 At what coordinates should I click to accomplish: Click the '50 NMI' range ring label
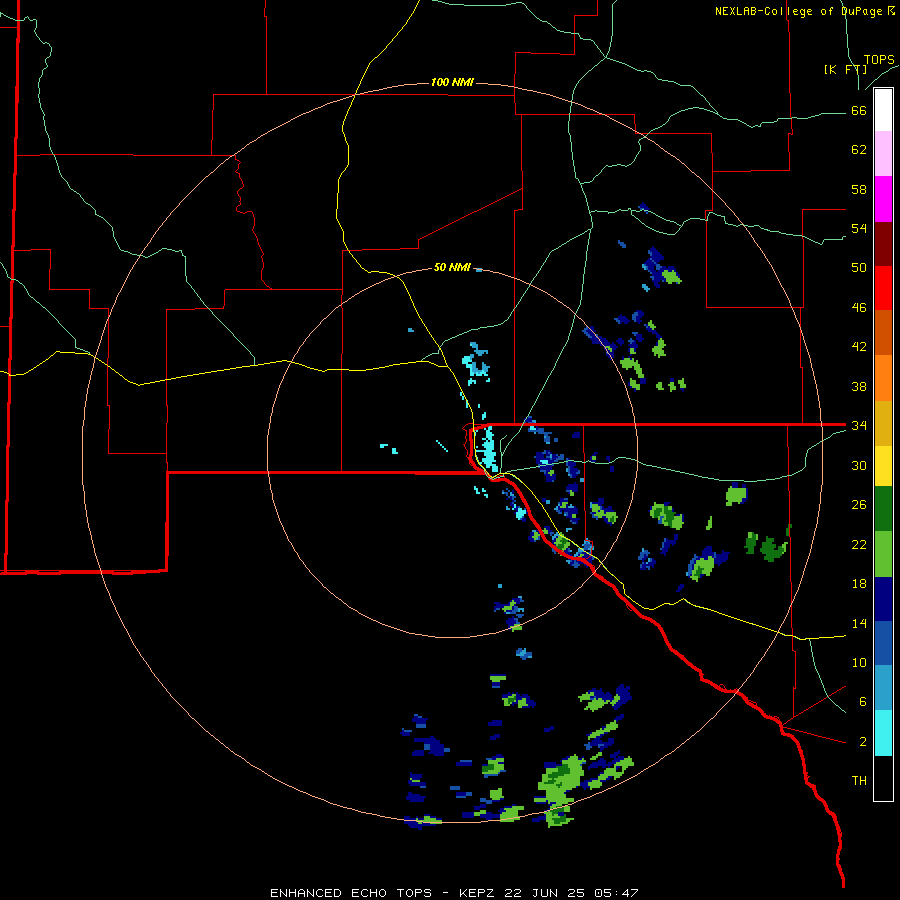(x=452, y=267)
